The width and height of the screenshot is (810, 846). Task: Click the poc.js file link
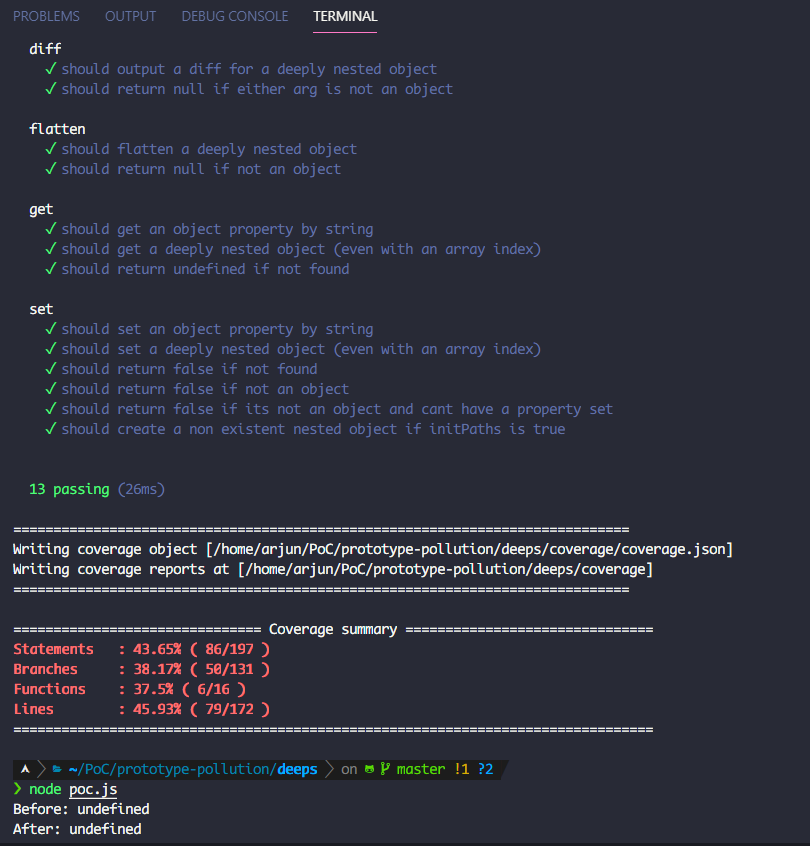pos(93,789)
